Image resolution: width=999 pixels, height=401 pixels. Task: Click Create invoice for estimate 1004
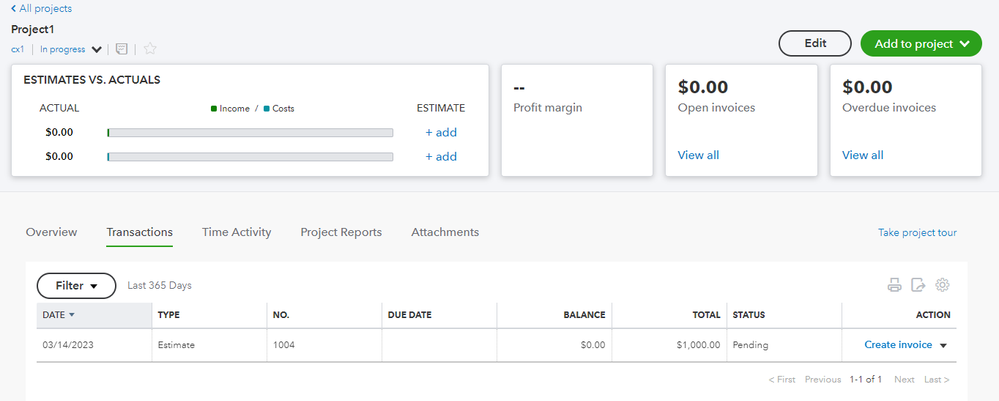(x=897, y=345)
